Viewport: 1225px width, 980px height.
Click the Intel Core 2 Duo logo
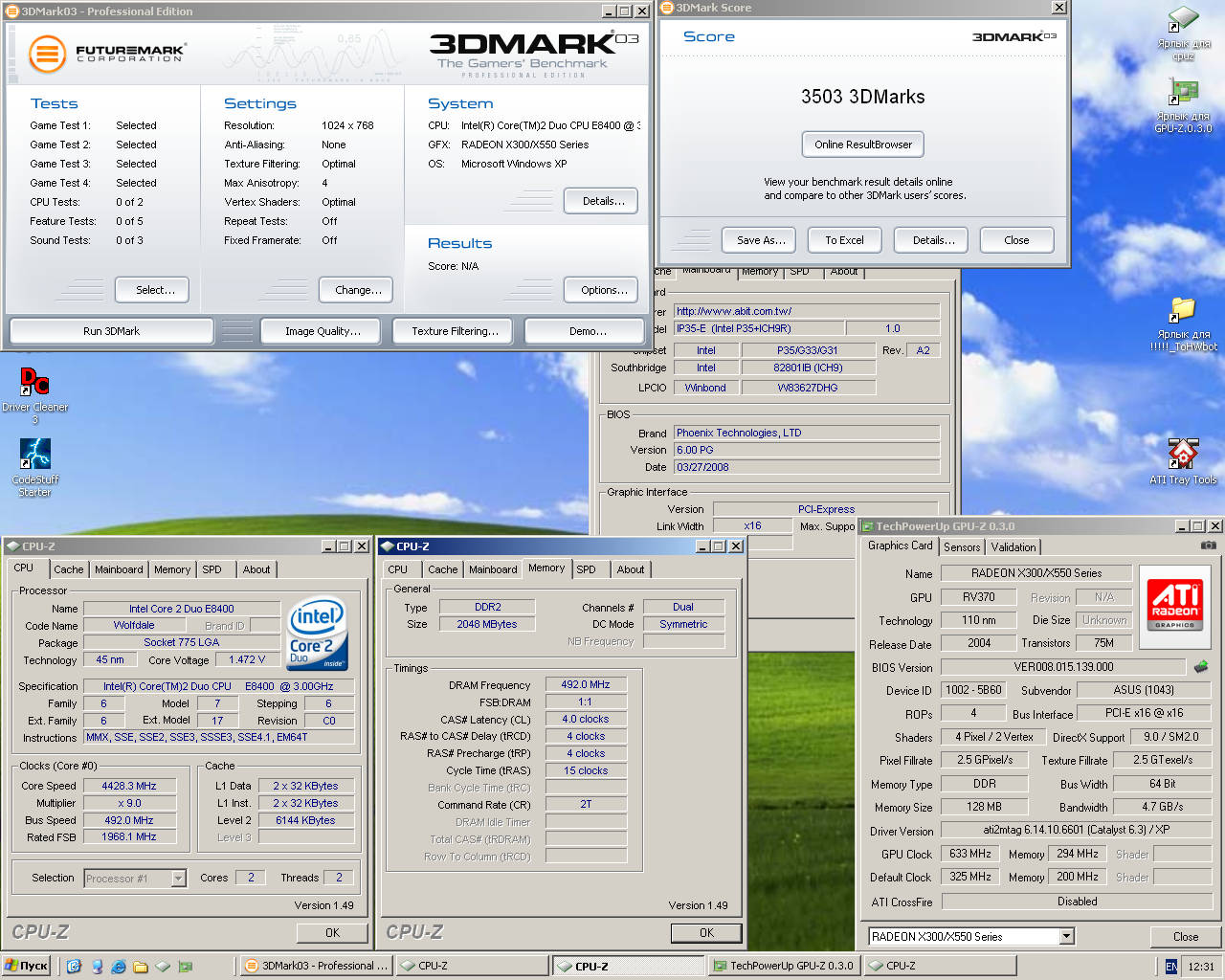(x=317, y=634)
